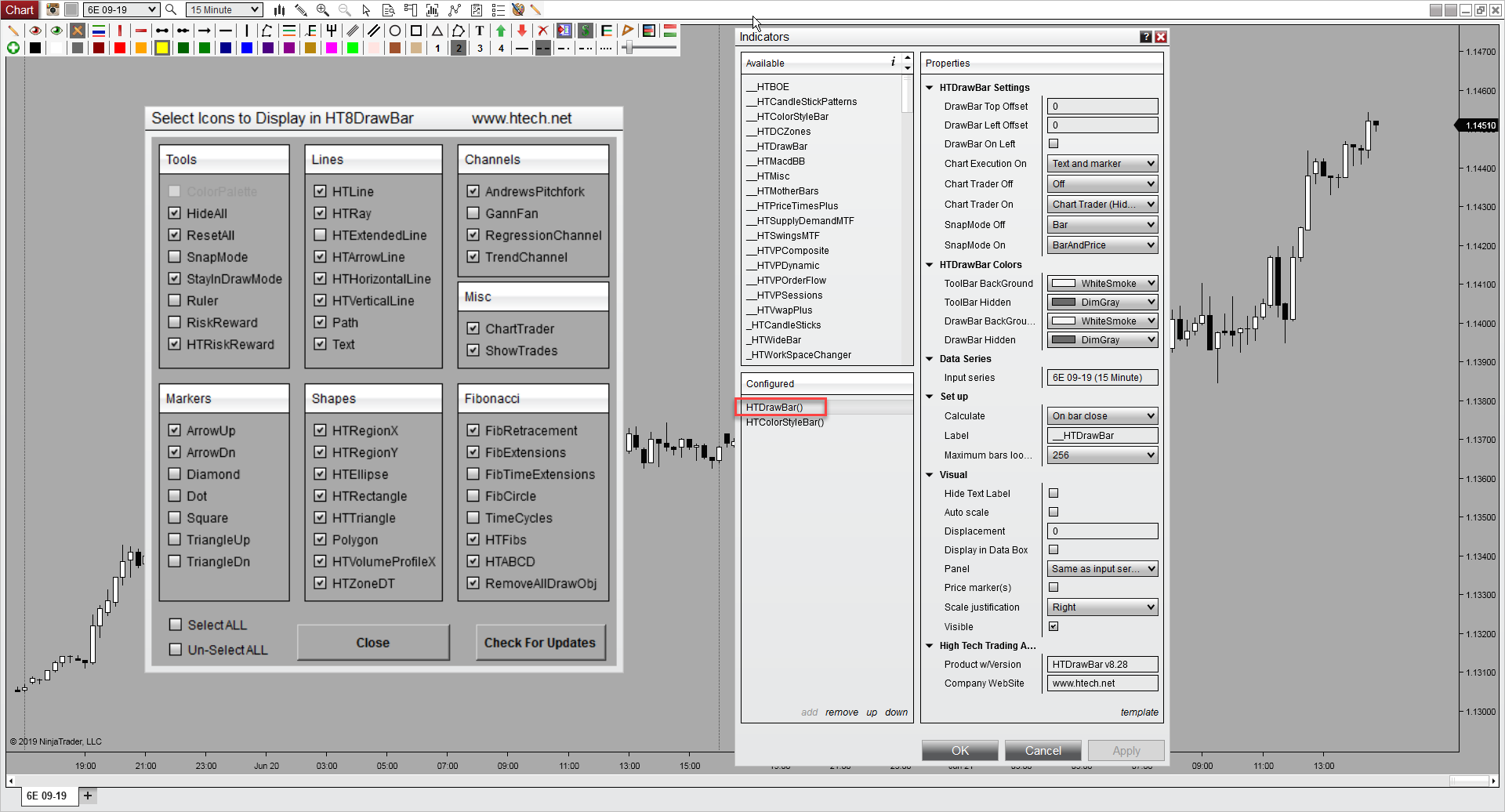Enable the Ruler checkbox
1505x812 pixels.
tap(174, 301)
